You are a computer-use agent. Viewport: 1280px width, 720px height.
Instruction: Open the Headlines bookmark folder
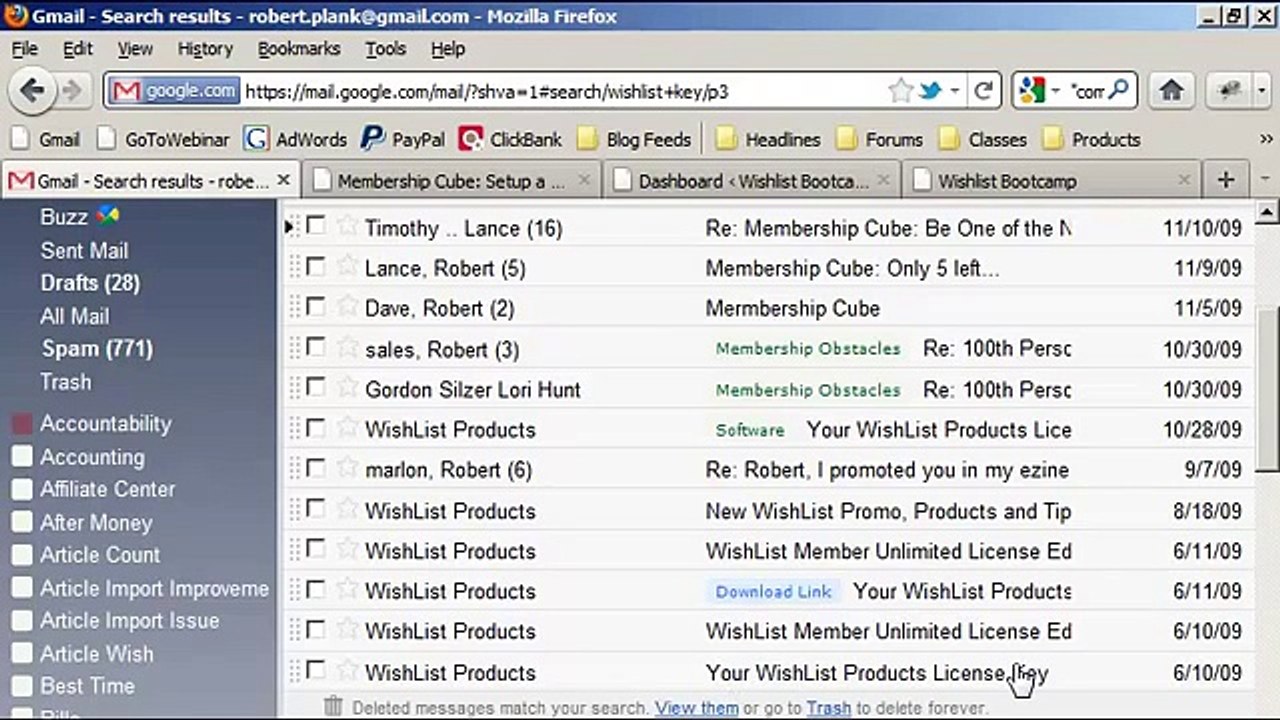(767, 140)
